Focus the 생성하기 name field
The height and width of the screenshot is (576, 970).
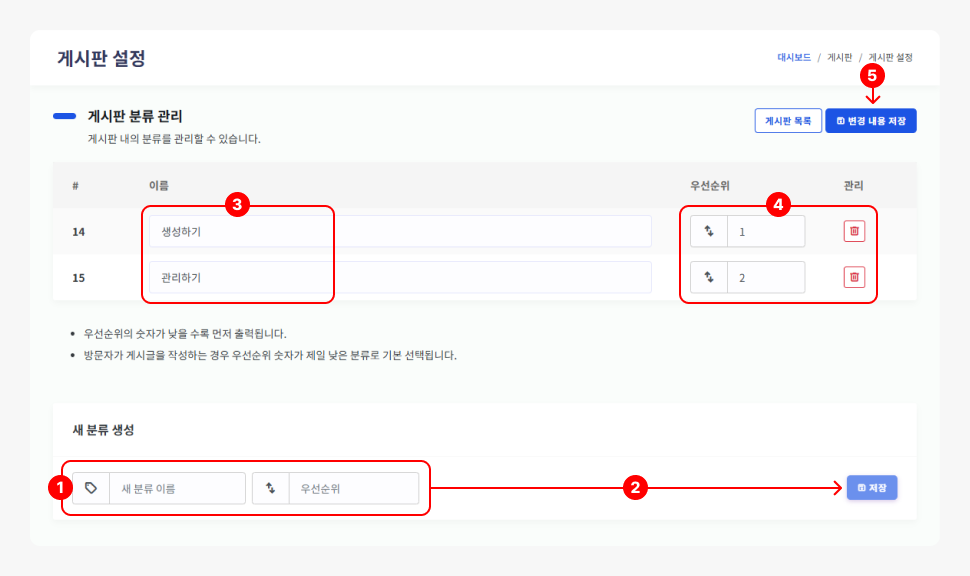[x=400, y=232]
